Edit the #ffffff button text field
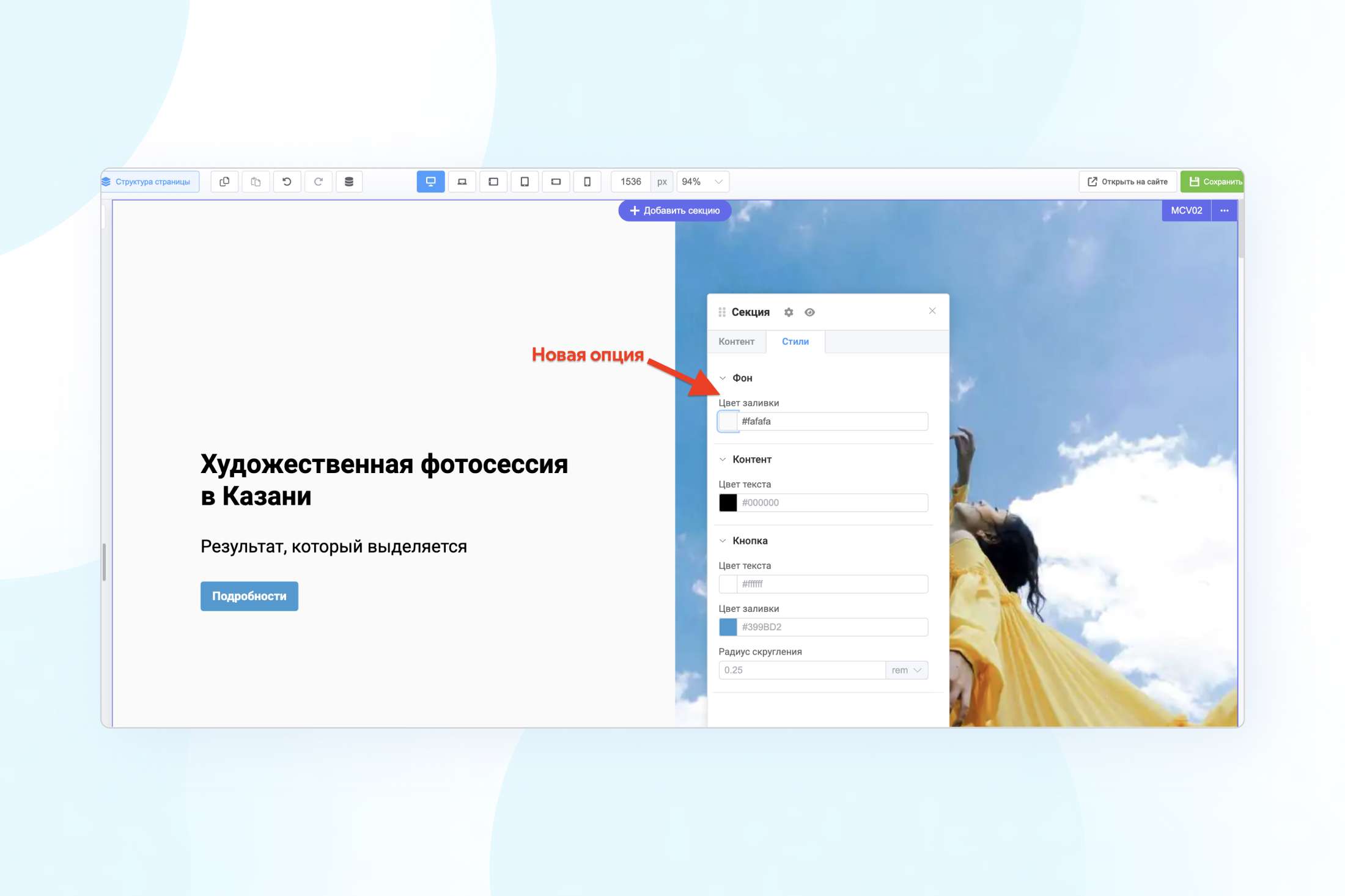The height and width of the screenshot is (896, 1345). pos(832,584)
